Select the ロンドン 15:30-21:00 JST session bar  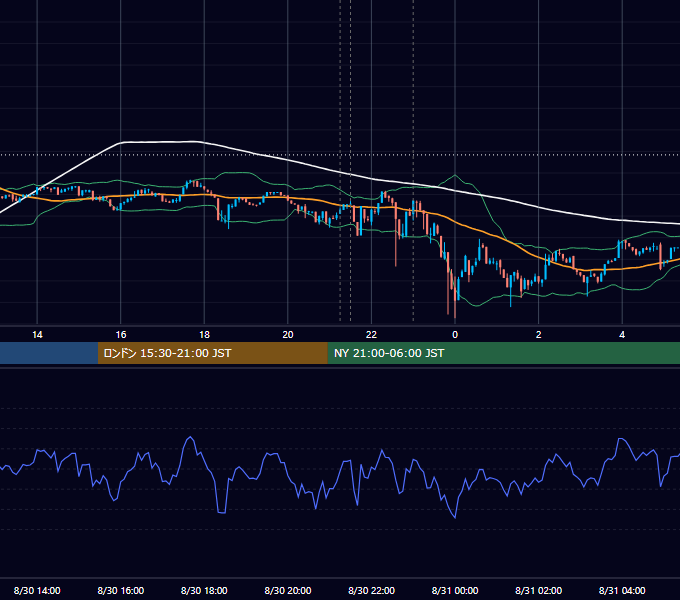point(212,353)
